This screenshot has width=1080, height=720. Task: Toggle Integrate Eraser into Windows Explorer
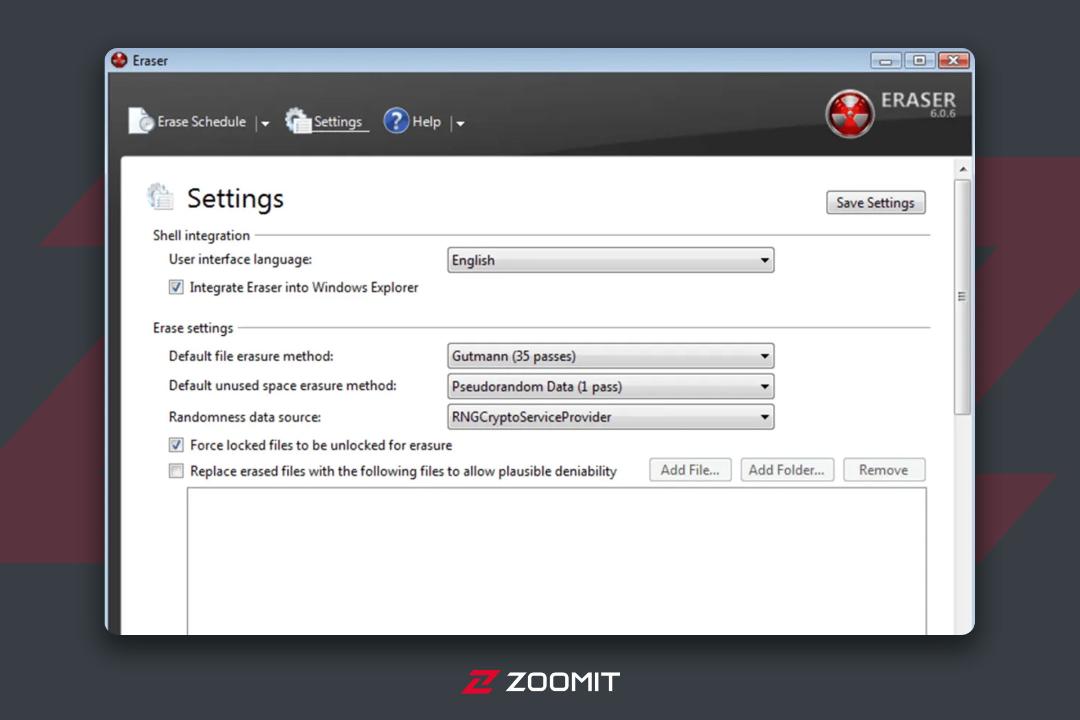coord(176,287)
